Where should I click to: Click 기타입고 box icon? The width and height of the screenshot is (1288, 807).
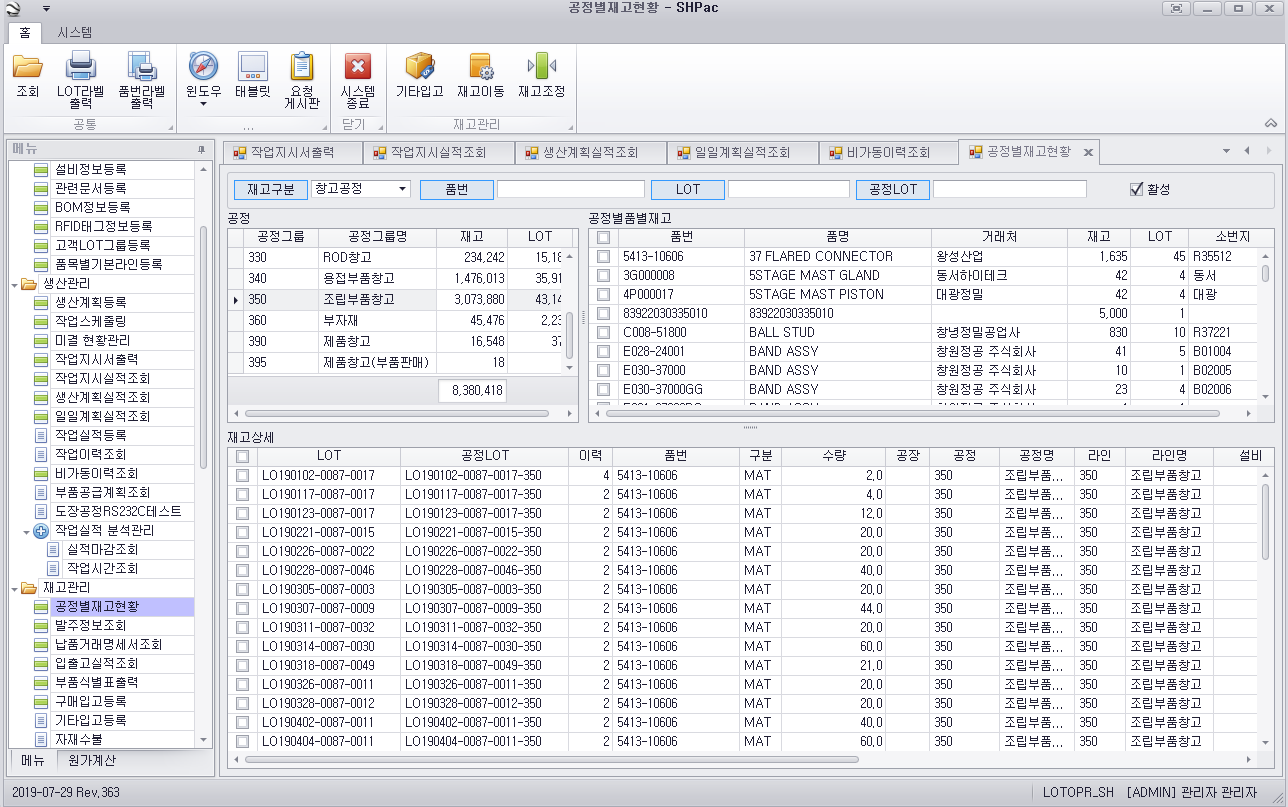click(420, 68)
